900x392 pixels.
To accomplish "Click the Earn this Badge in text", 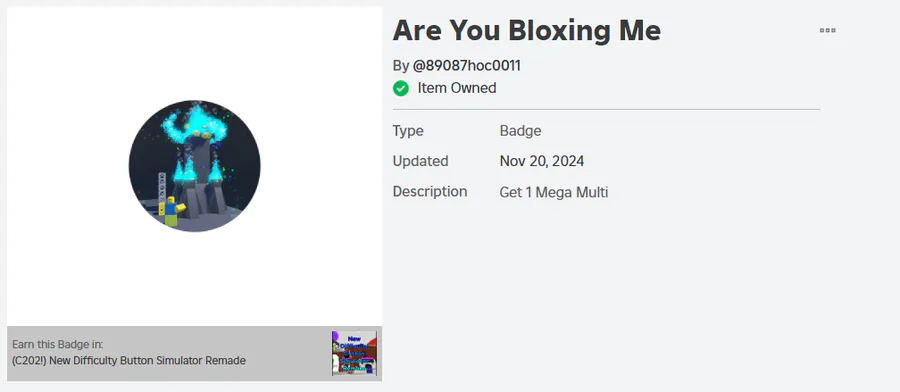I will tap(57, 344).
